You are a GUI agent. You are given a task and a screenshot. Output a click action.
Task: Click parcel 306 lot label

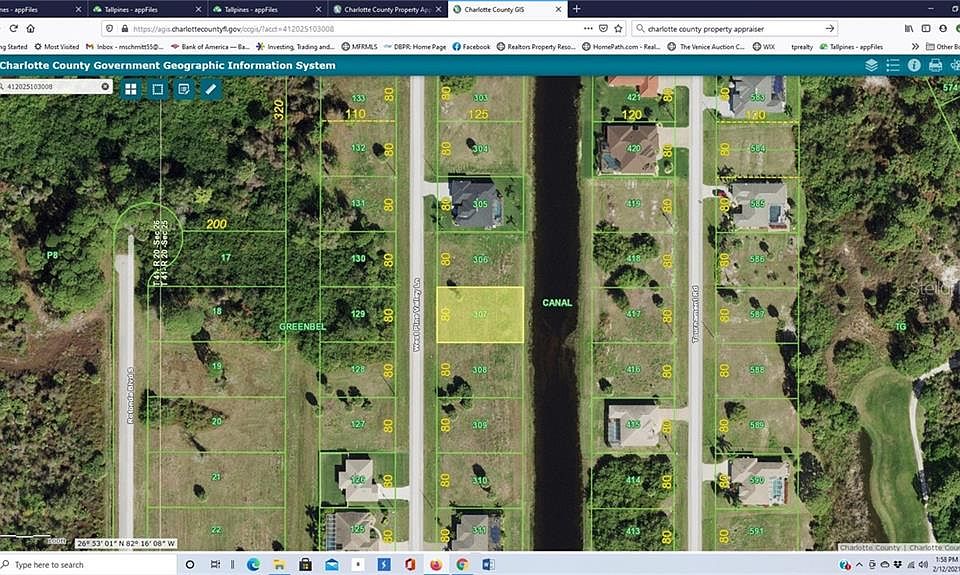click(x=480, y=260)
